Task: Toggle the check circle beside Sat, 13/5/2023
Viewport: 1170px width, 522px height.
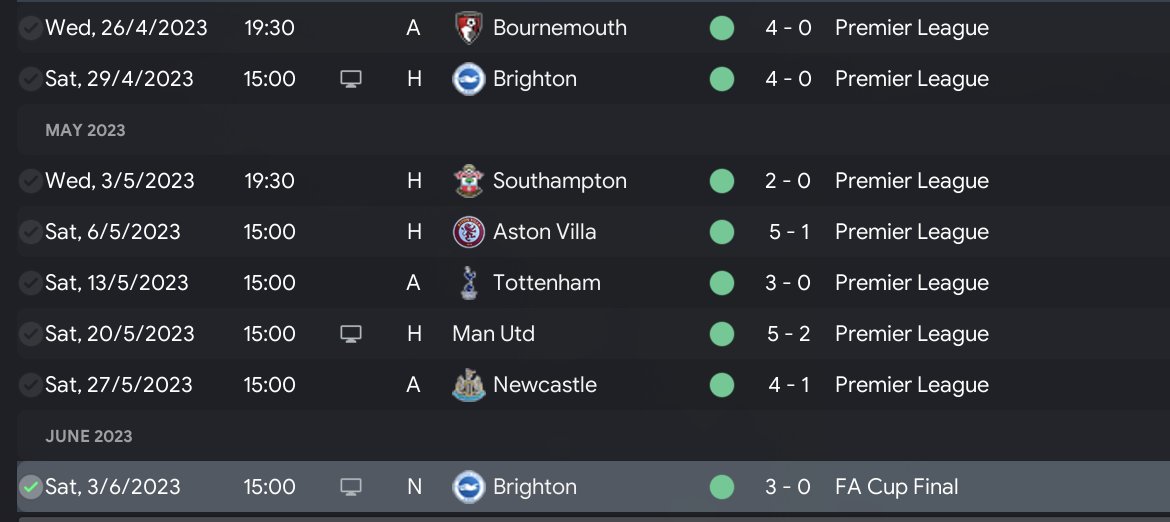Action: pos(31,283)
